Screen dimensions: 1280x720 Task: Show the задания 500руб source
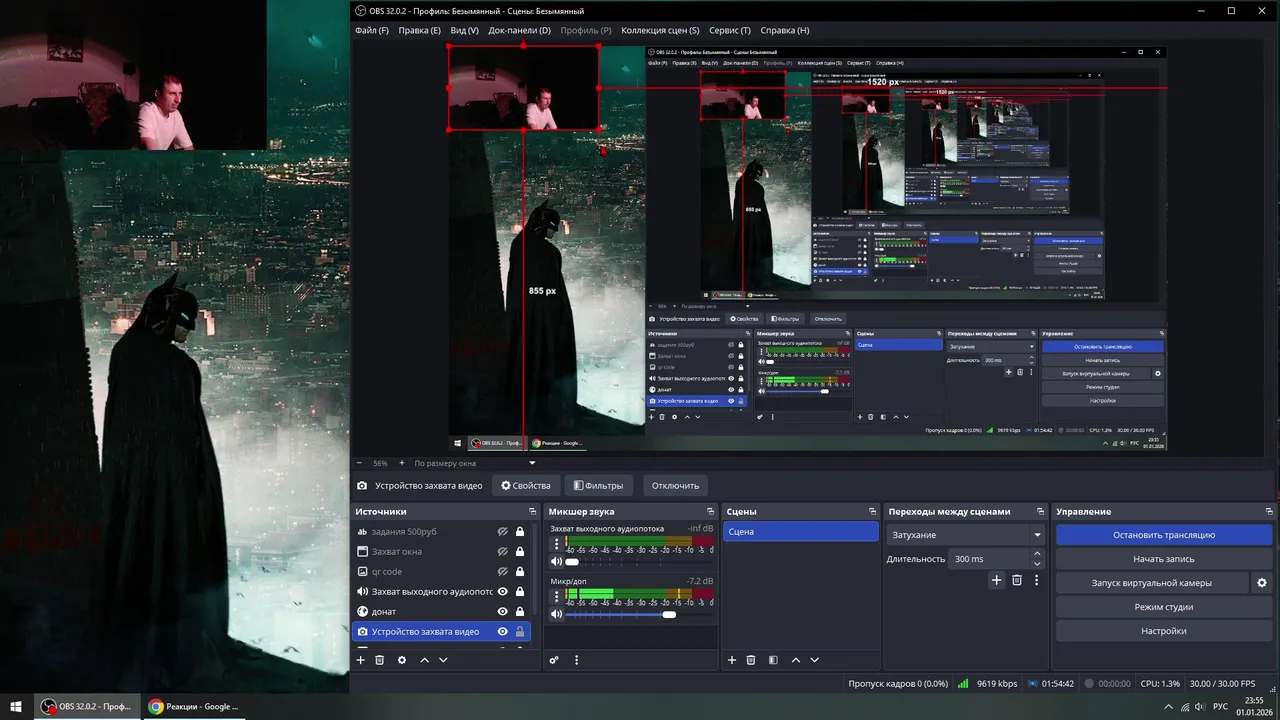tap(503, 532)
